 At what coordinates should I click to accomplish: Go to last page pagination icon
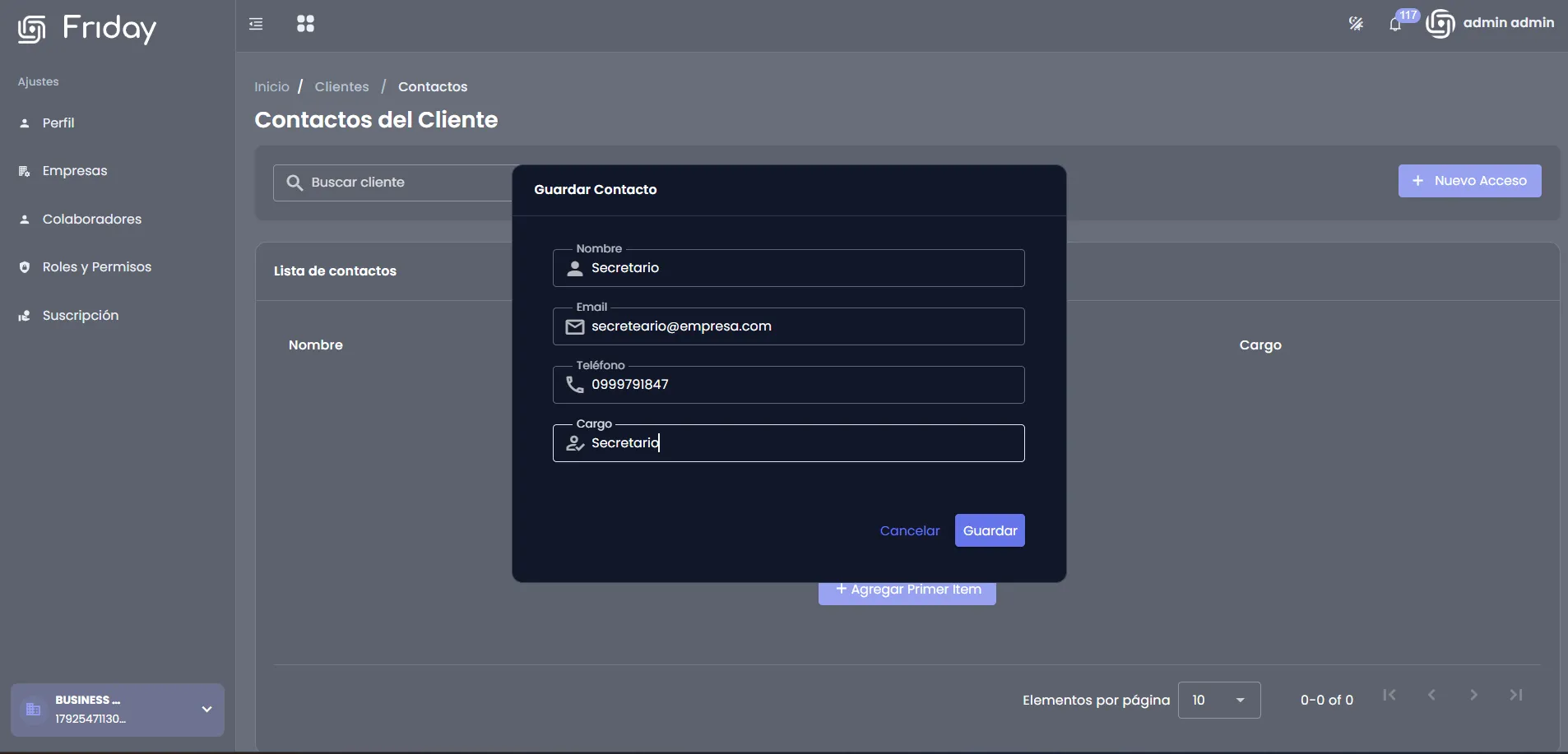pos(1516,695)
